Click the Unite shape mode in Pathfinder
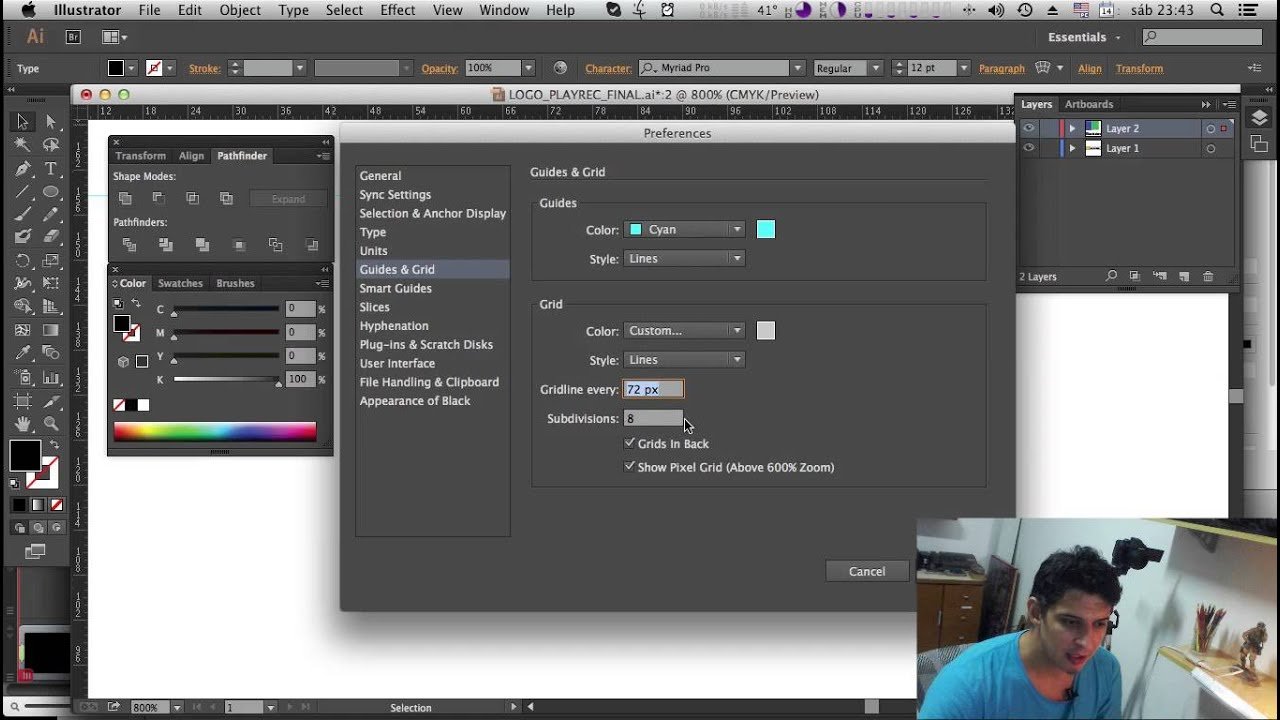The height and width of the screenshot is (720, 1280). coord(125,198)
